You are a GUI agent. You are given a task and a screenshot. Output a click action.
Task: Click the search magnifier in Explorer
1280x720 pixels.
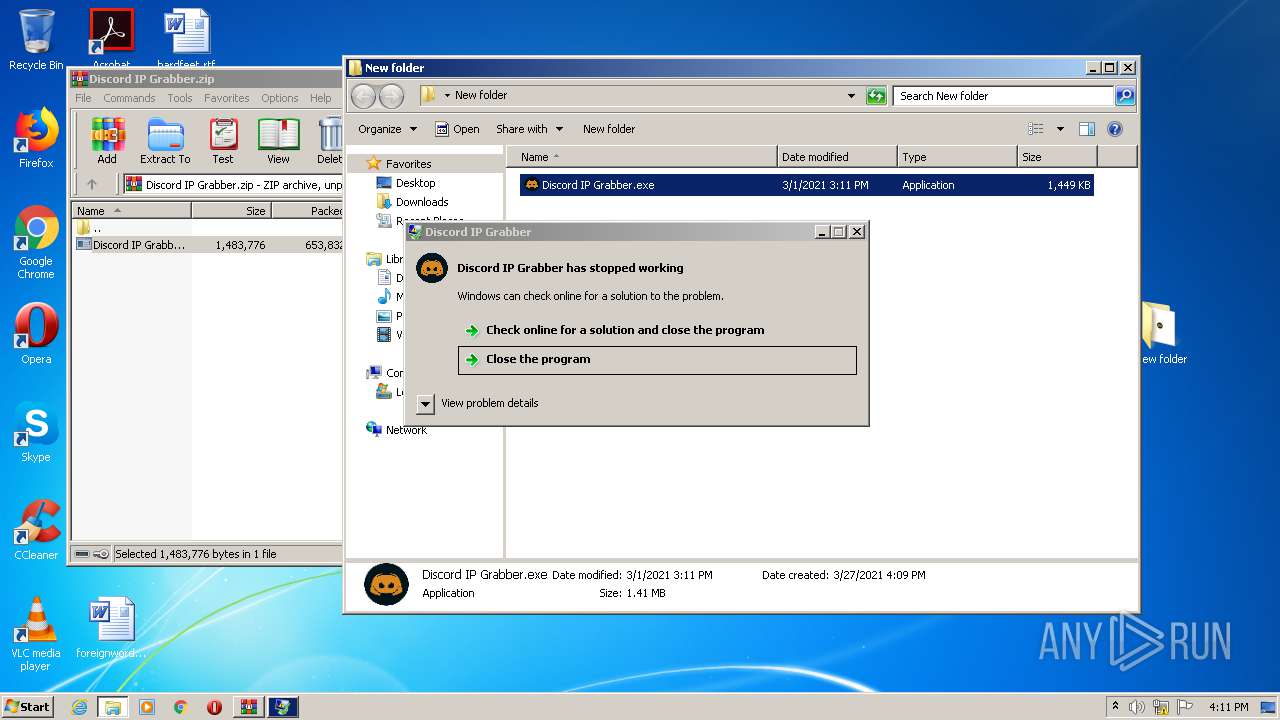(1125, 96)
